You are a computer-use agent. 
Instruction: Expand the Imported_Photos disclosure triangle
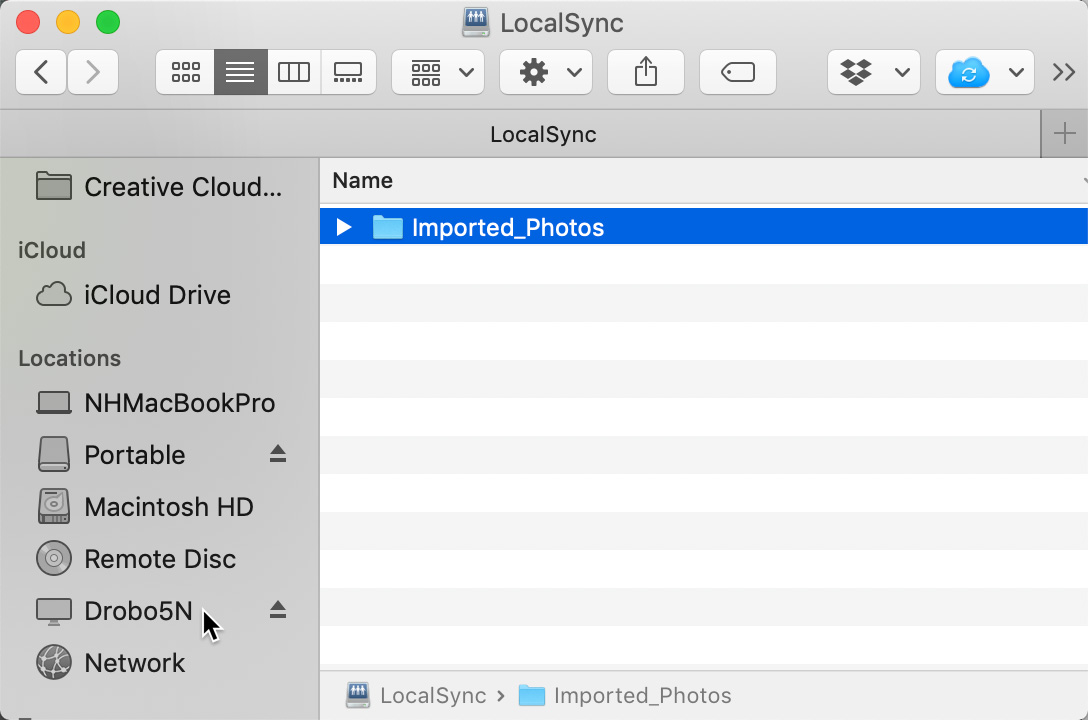point(343,227)
